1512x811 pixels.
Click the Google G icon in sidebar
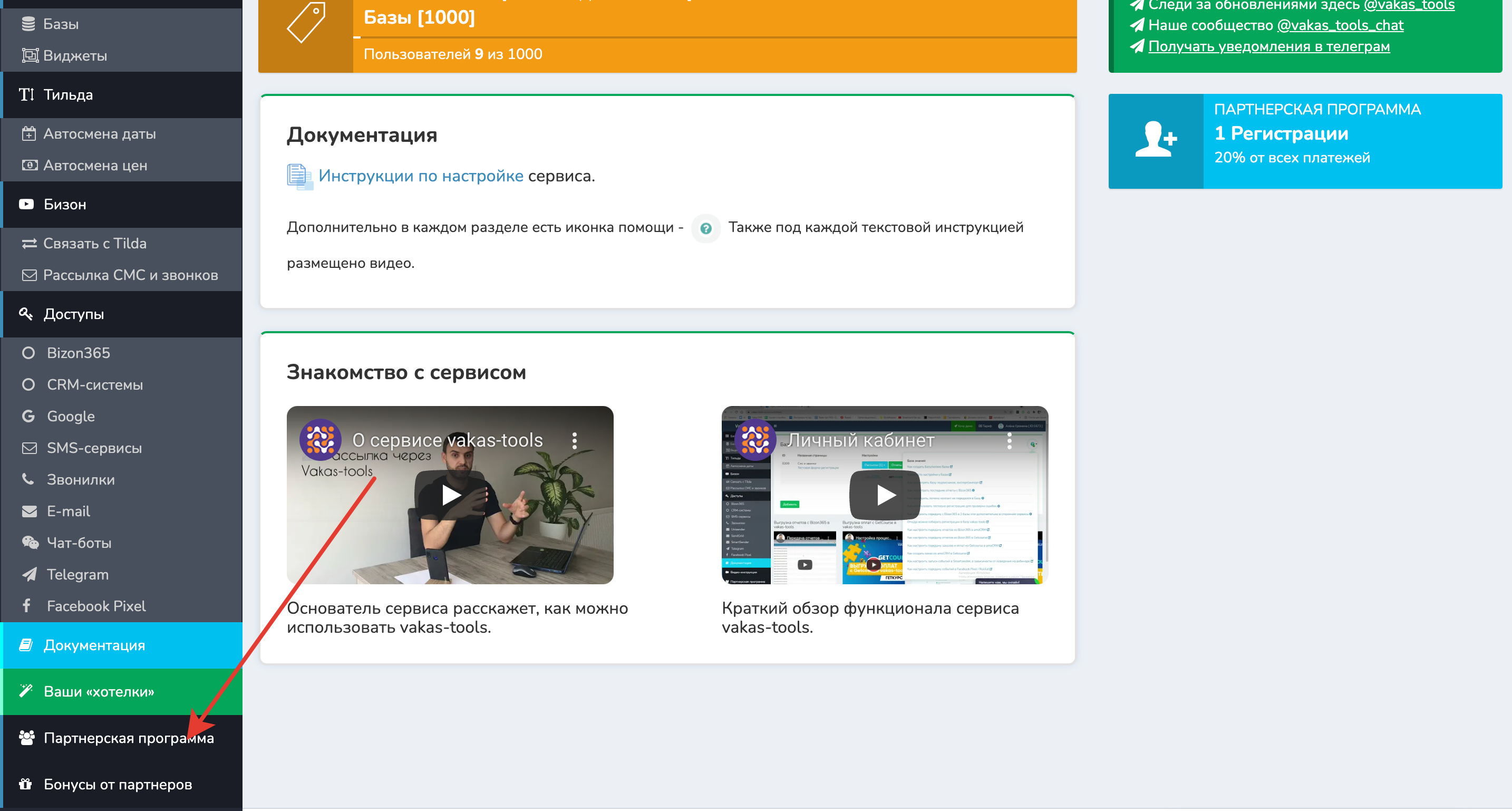tap(28, 416)
